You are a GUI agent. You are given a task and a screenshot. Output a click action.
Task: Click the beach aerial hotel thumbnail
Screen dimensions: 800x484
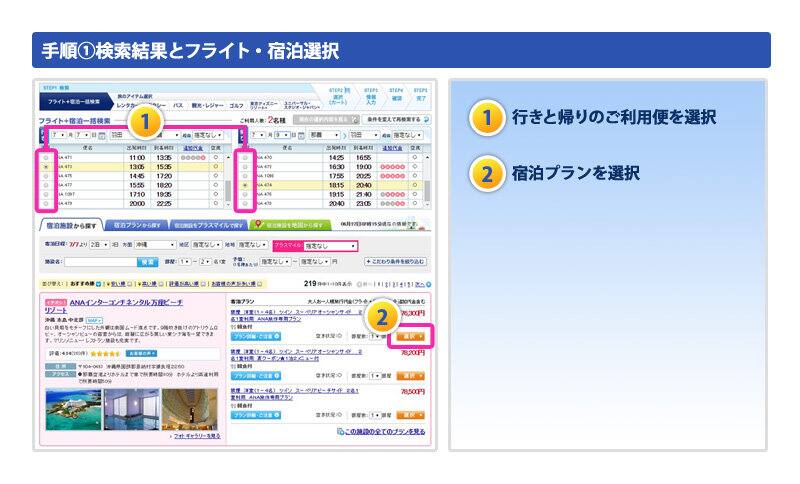point(74,408)
